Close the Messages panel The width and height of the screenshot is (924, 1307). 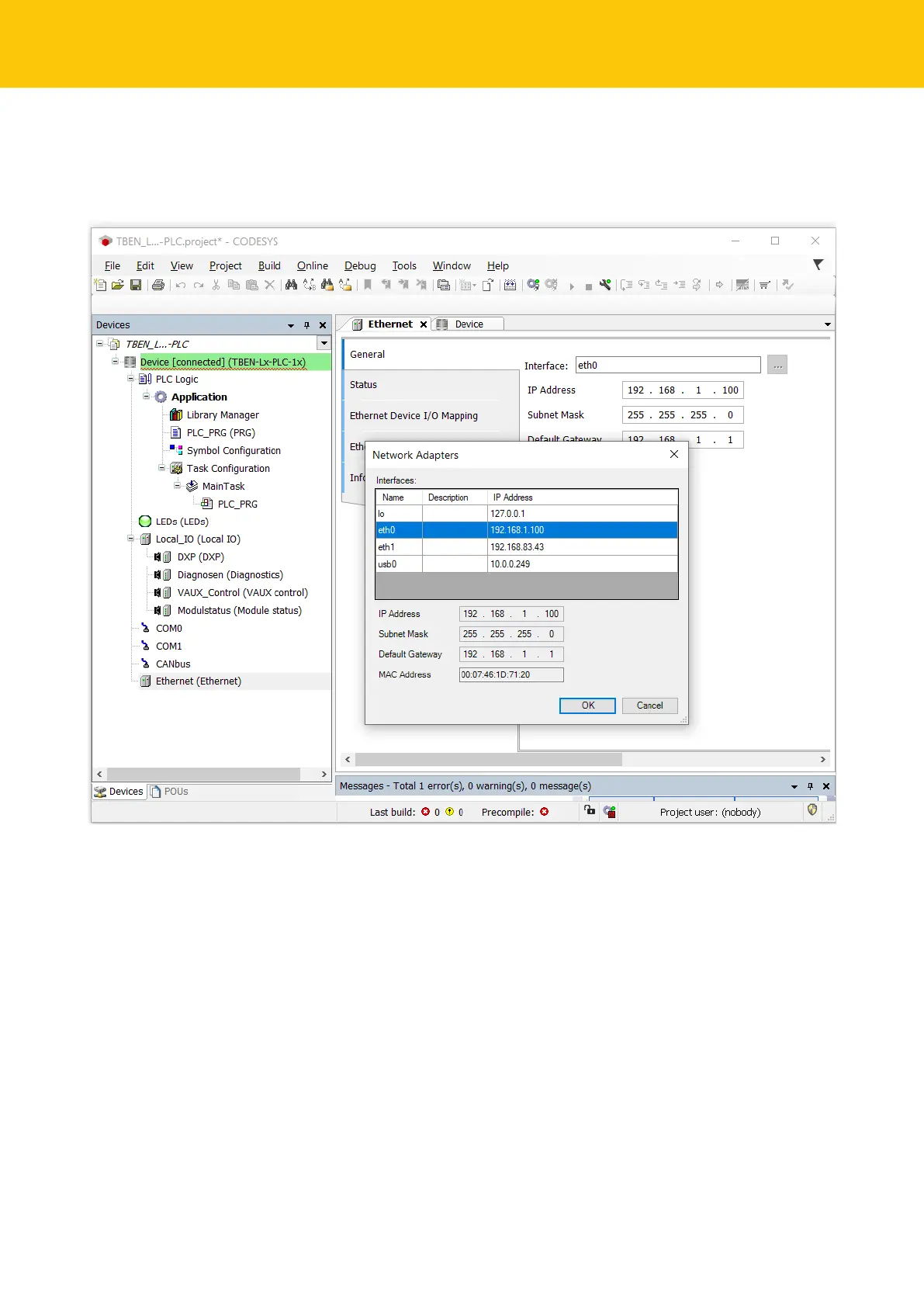[826, 786]
